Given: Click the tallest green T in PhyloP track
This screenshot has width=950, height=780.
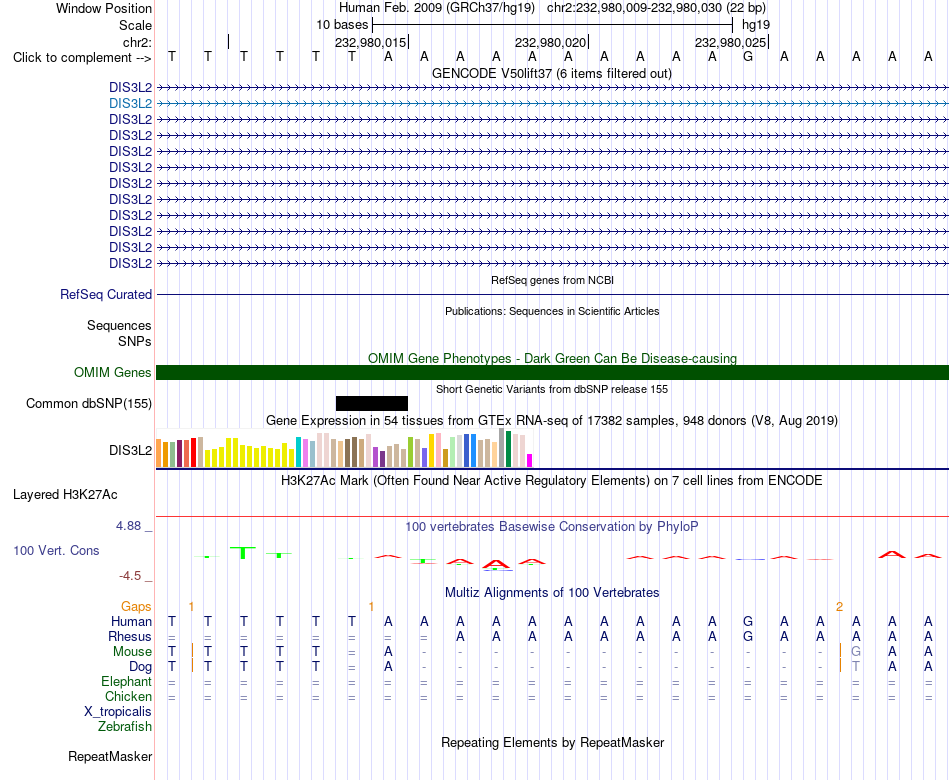Looking at the screenshot, I should click(x=243, y=552).
